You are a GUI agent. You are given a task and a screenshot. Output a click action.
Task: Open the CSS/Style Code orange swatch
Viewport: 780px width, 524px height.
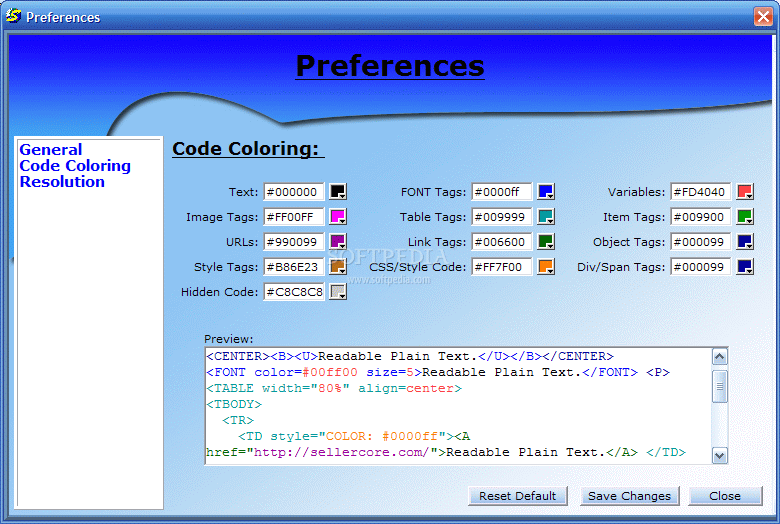coord(546,267)
